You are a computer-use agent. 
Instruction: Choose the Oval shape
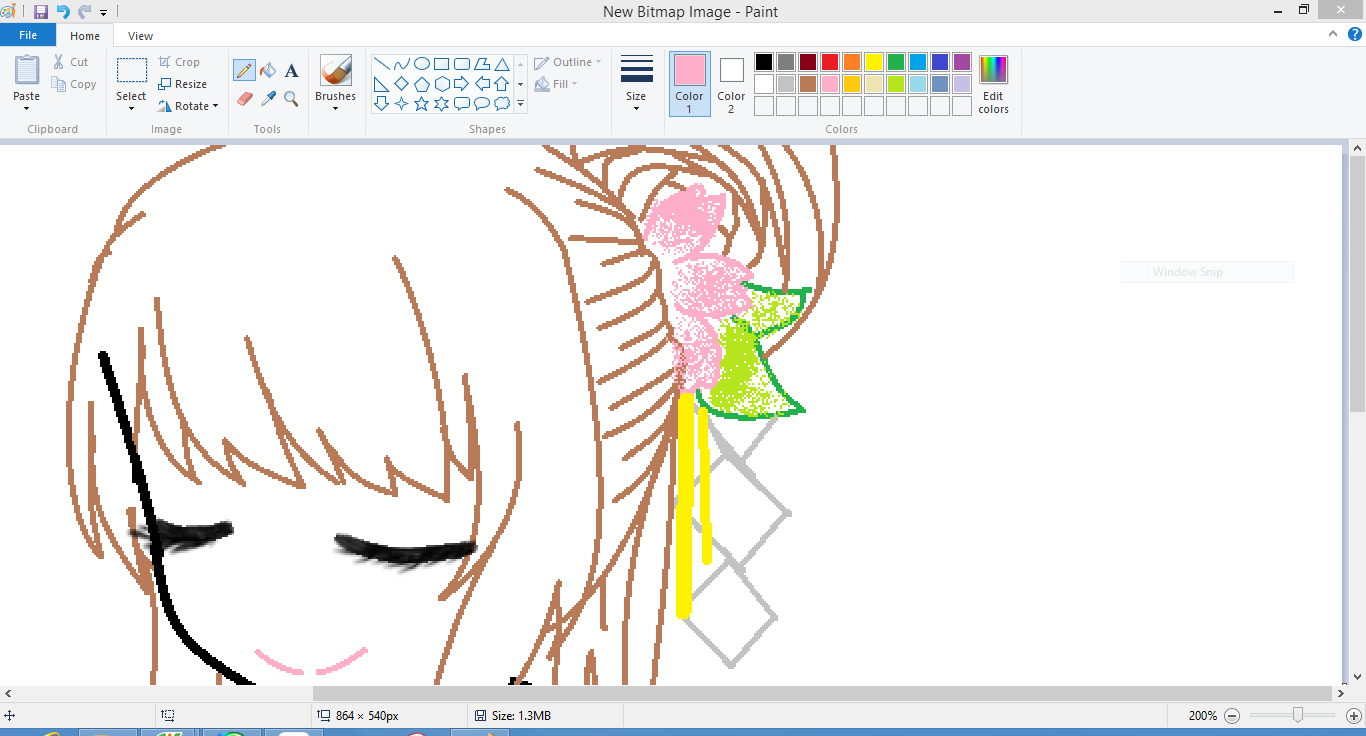click(x=421, y=64)
